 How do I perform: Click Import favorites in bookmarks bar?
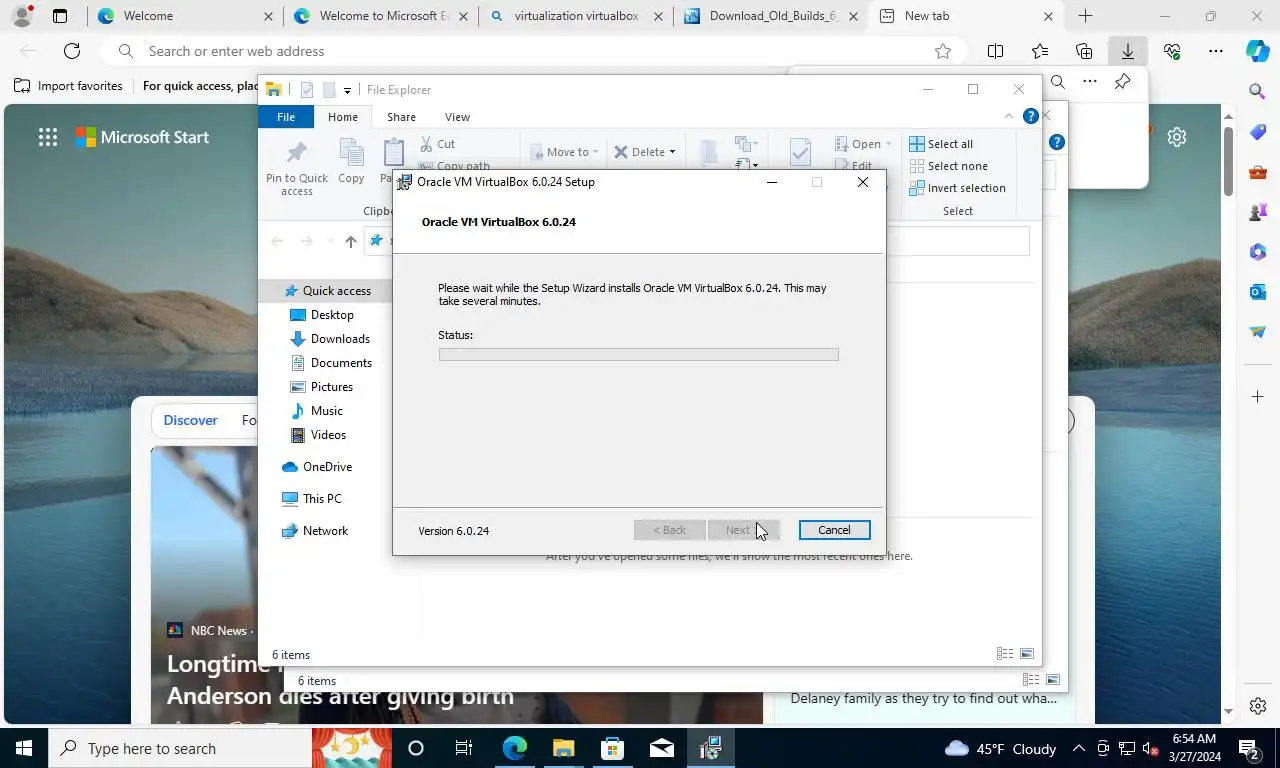[68, 86]
